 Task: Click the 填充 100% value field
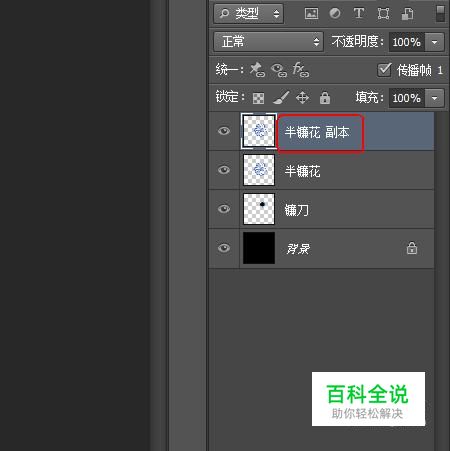407,98
